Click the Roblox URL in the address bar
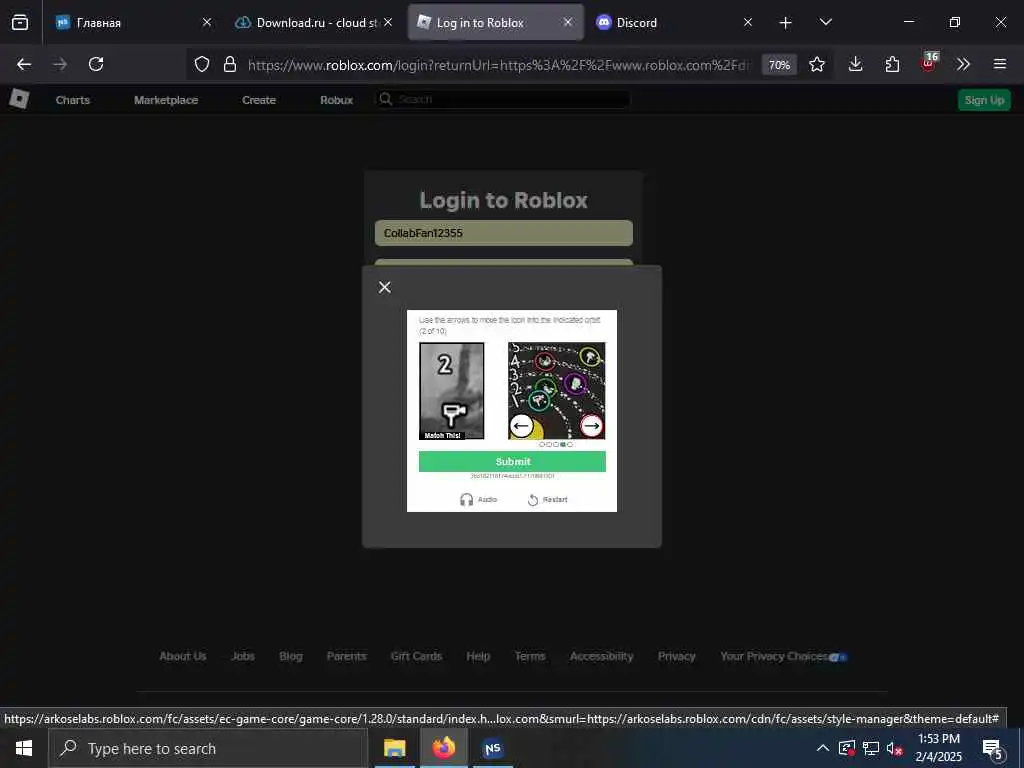 pyautogui.click(x=499, y=65)
